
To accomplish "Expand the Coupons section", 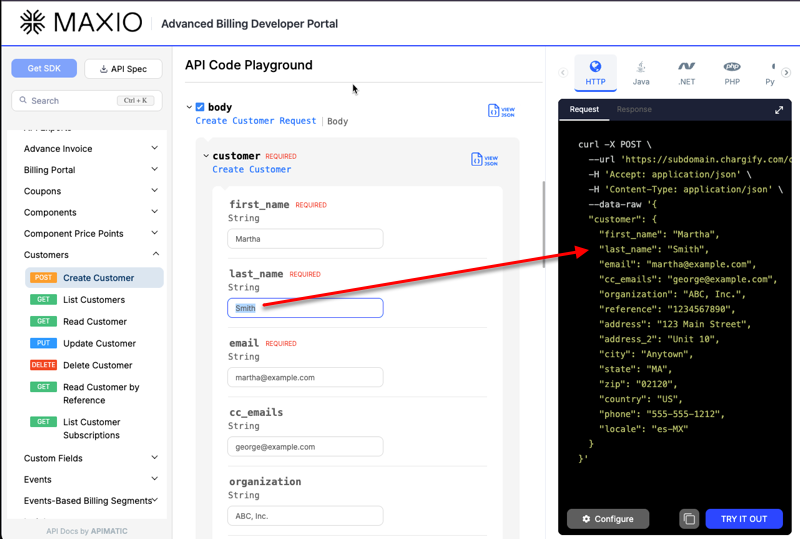I will [91, 191].
